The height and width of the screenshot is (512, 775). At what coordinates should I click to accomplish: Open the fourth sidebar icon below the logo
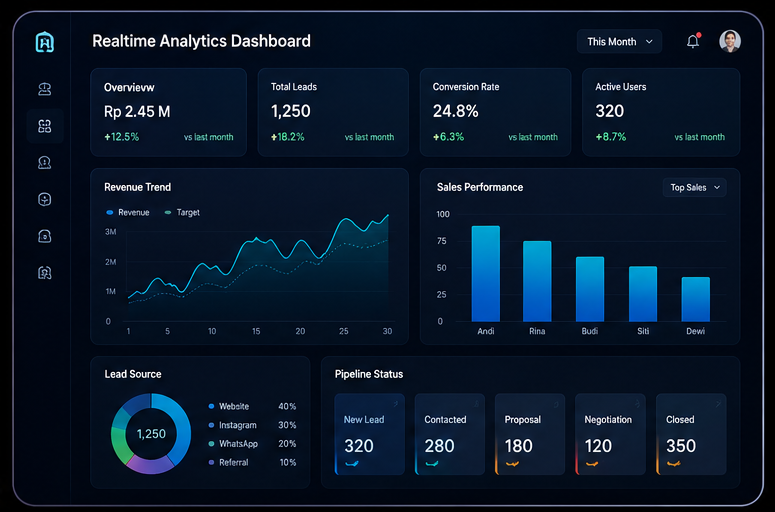pos(44,199)
